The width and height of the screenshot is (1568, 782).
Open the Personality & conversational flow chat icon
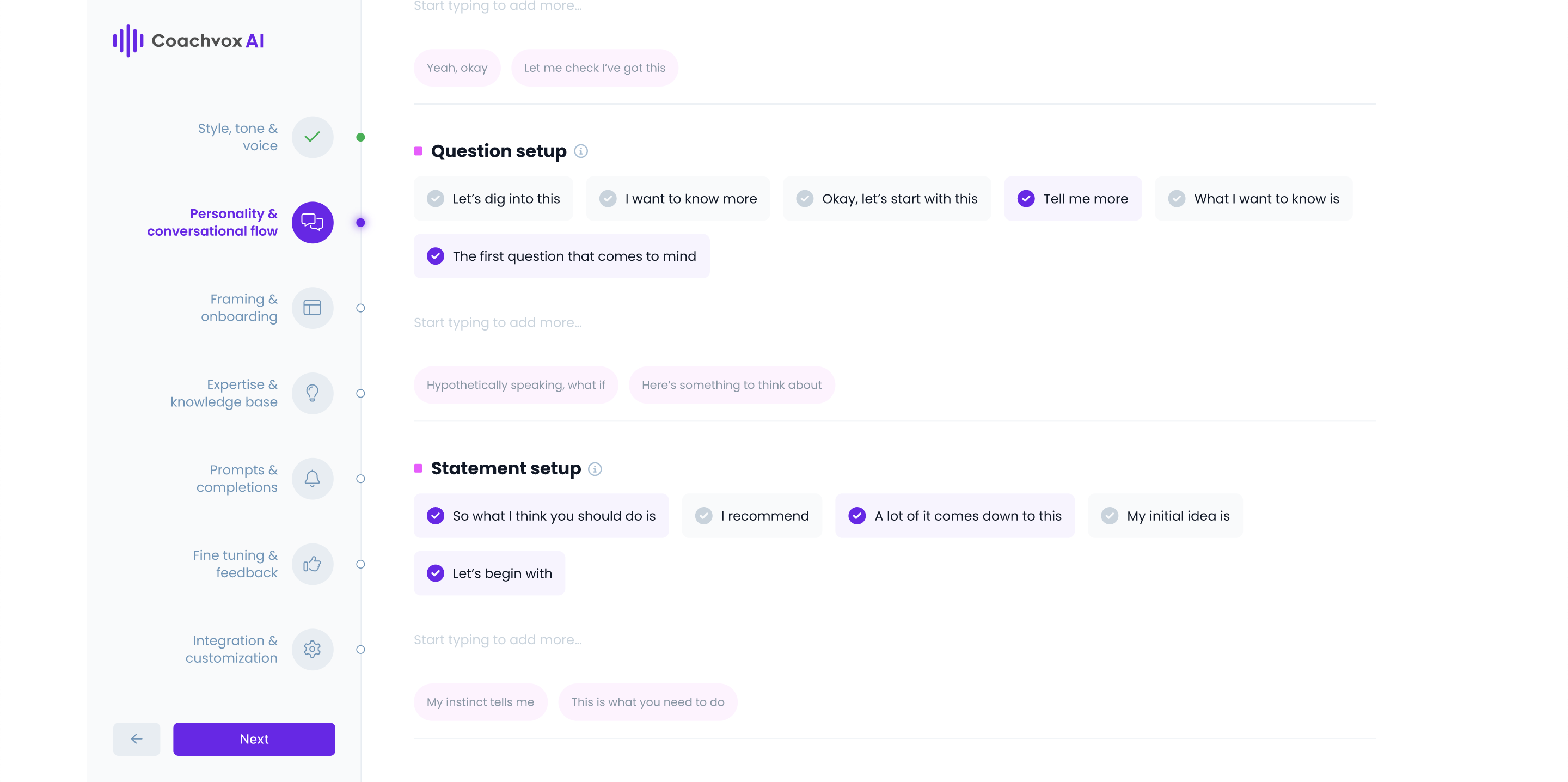(x=313, y=222)
